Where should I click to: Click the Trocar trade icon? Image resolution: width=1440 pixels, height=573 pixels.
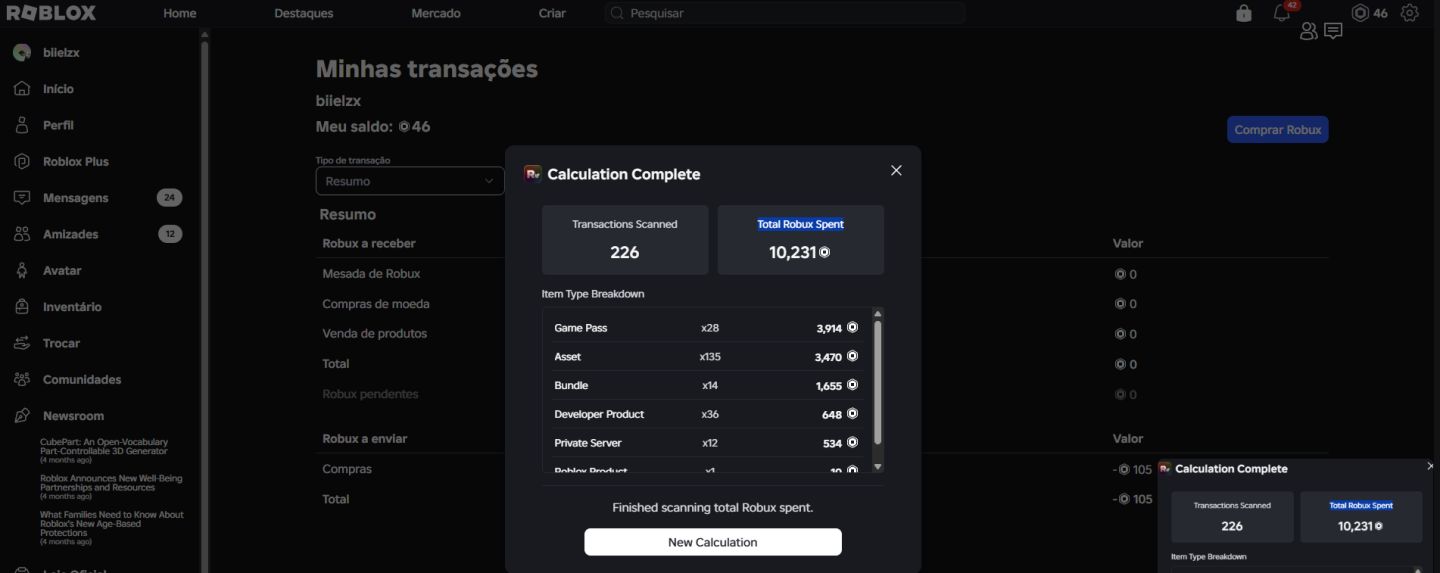(22, 343)
